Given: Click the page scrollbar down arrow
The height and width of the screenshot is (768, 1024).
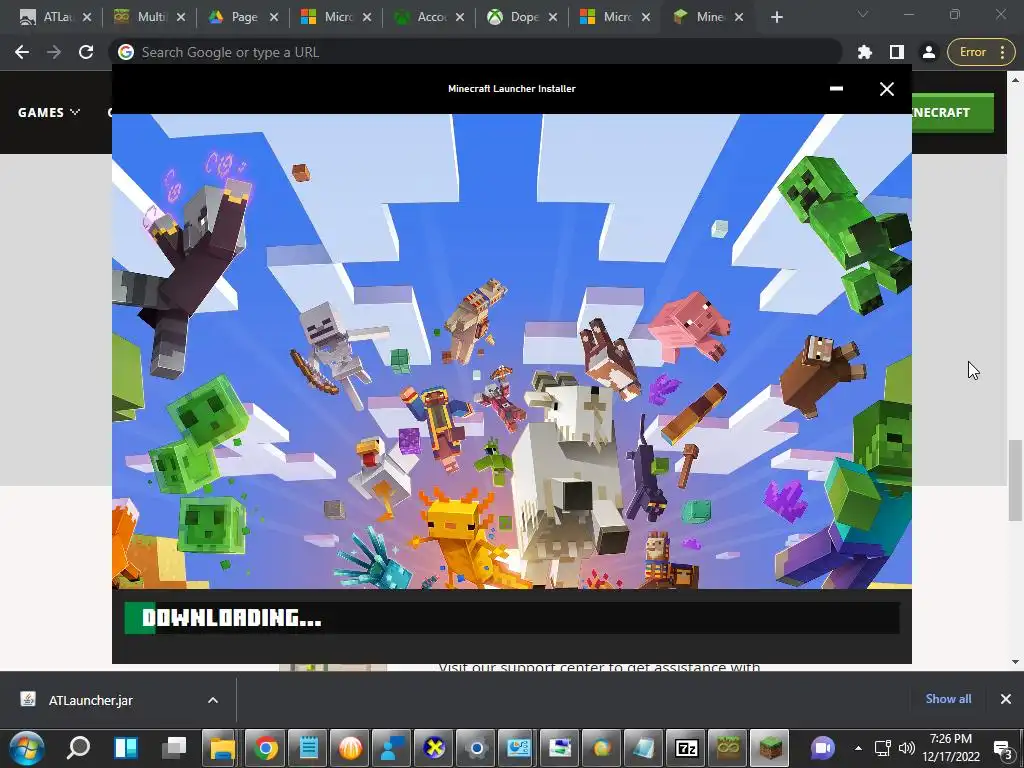Looking at the screenshot, I should pos(1015,662).
